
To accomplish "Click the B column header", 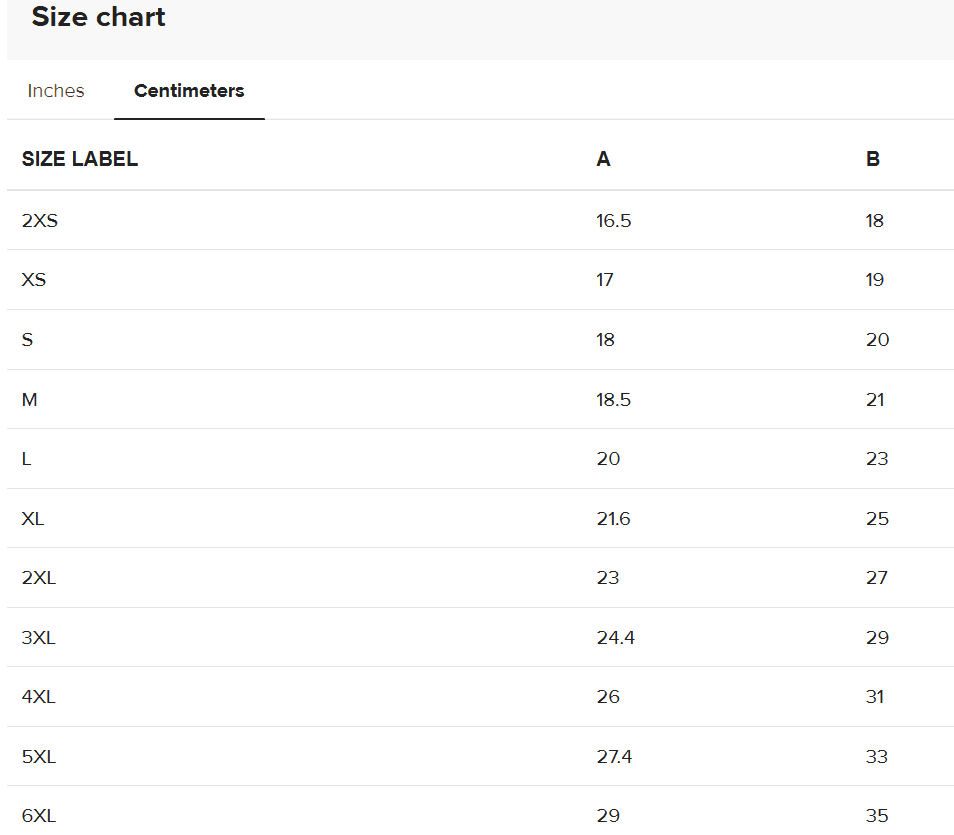I will 873,159.
